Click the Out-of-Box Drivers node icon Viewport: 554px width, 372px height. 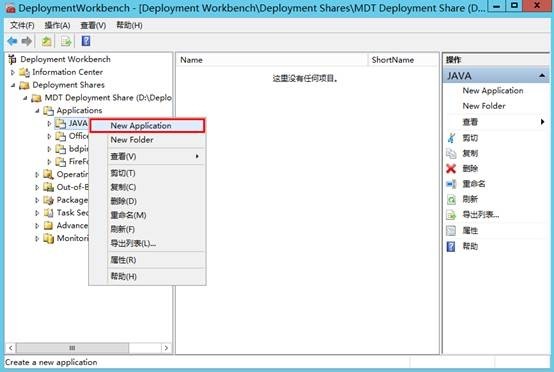(48, 187)
